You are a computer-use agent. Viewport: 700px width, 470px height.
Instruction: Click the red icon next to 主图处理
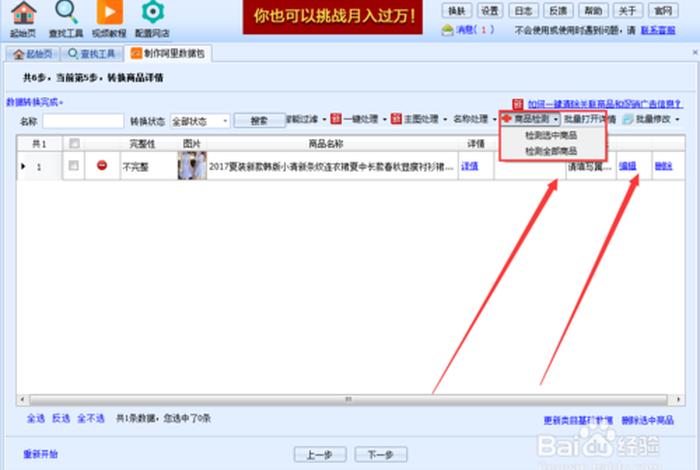click(x=396, y=119)
